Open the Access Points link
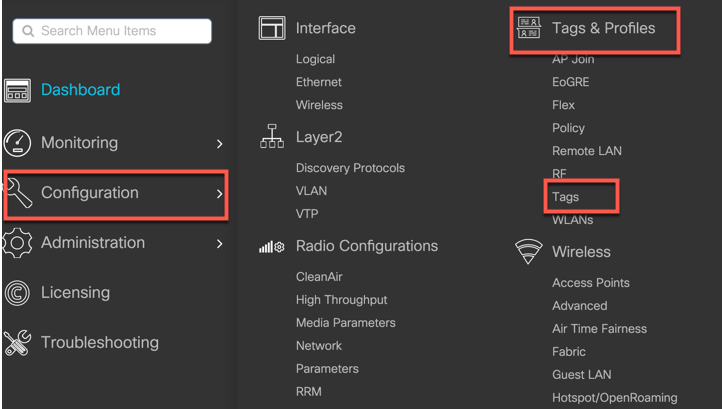The height and width of the screenshot is (409, 722). coord(591,283)
